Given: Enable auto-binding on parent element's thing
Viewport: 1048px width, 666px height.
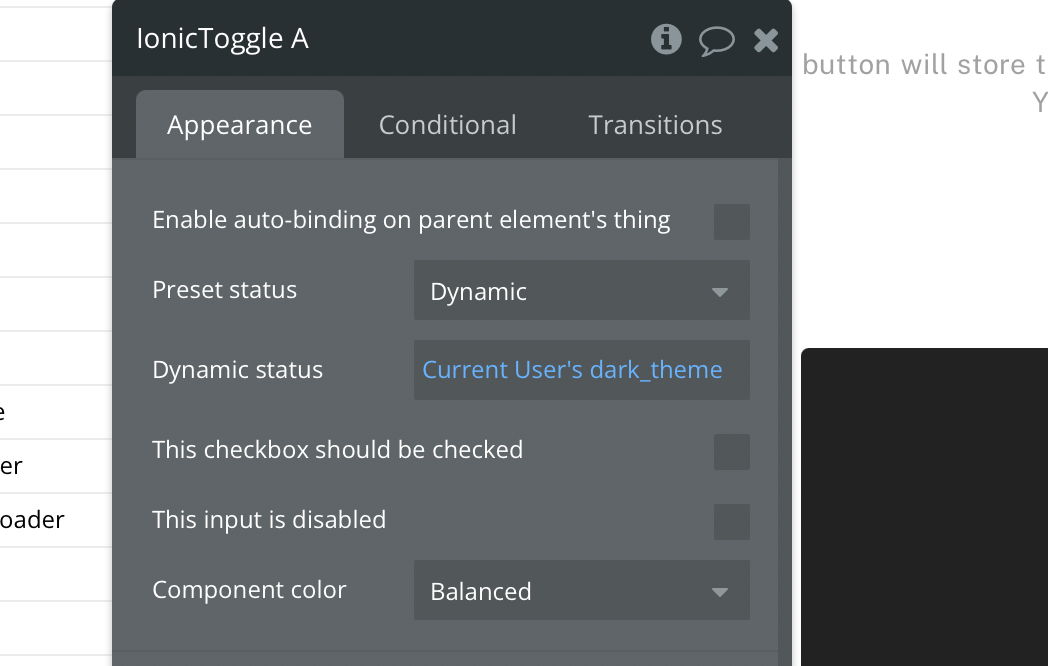Looking at the screenshot, I should point(732,222).
